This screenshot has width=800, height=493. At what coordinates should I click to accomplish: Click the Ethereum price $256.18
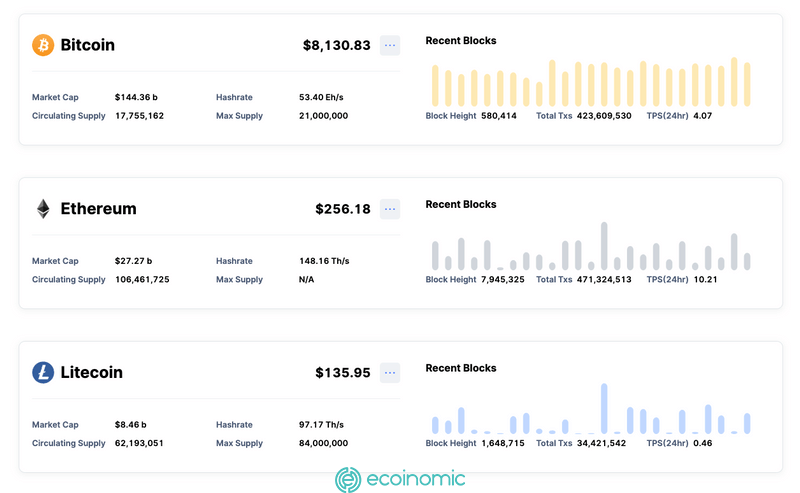[x=343, y=209]
